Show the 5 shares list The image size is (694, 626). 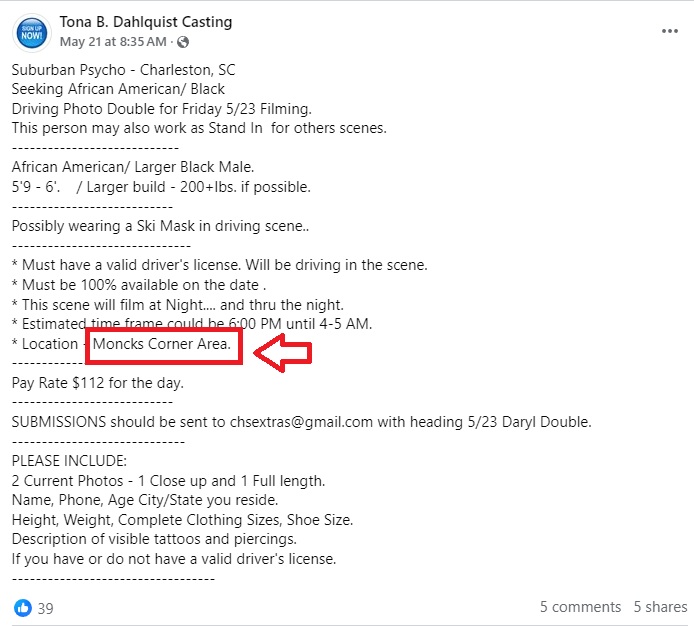(x=660, y=607)
